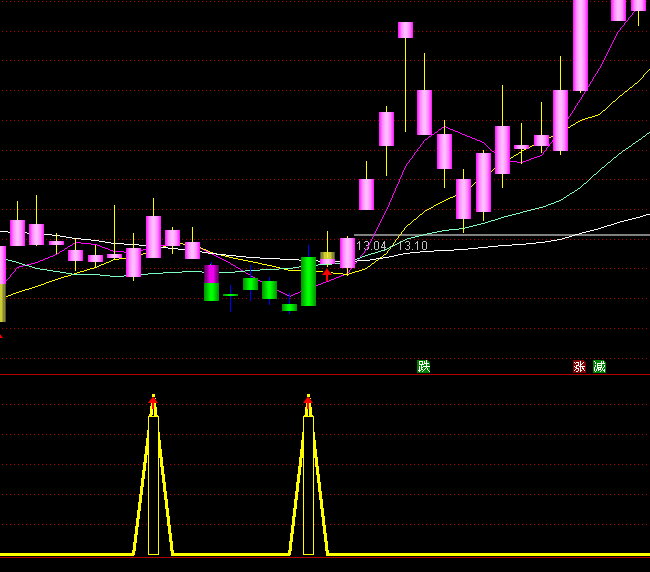Click the red 涨 marker icon
The height and width of the screenshot is (572, 650).
pos(579,367)
